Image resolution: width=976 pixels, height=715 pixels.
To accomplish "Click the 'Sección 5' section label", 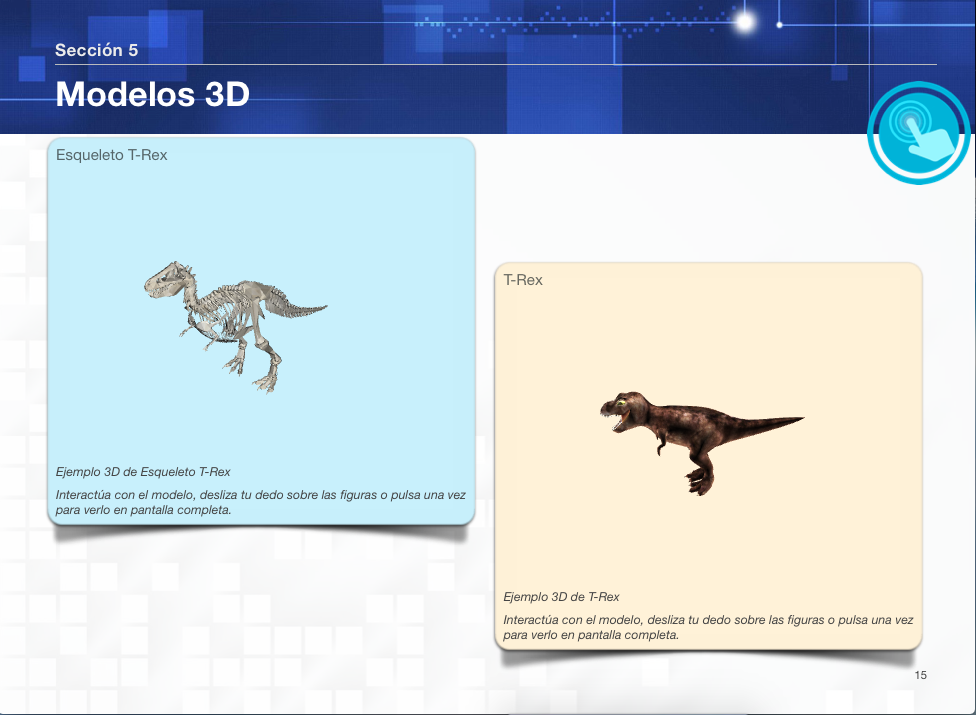I will (x=96, y=50).
